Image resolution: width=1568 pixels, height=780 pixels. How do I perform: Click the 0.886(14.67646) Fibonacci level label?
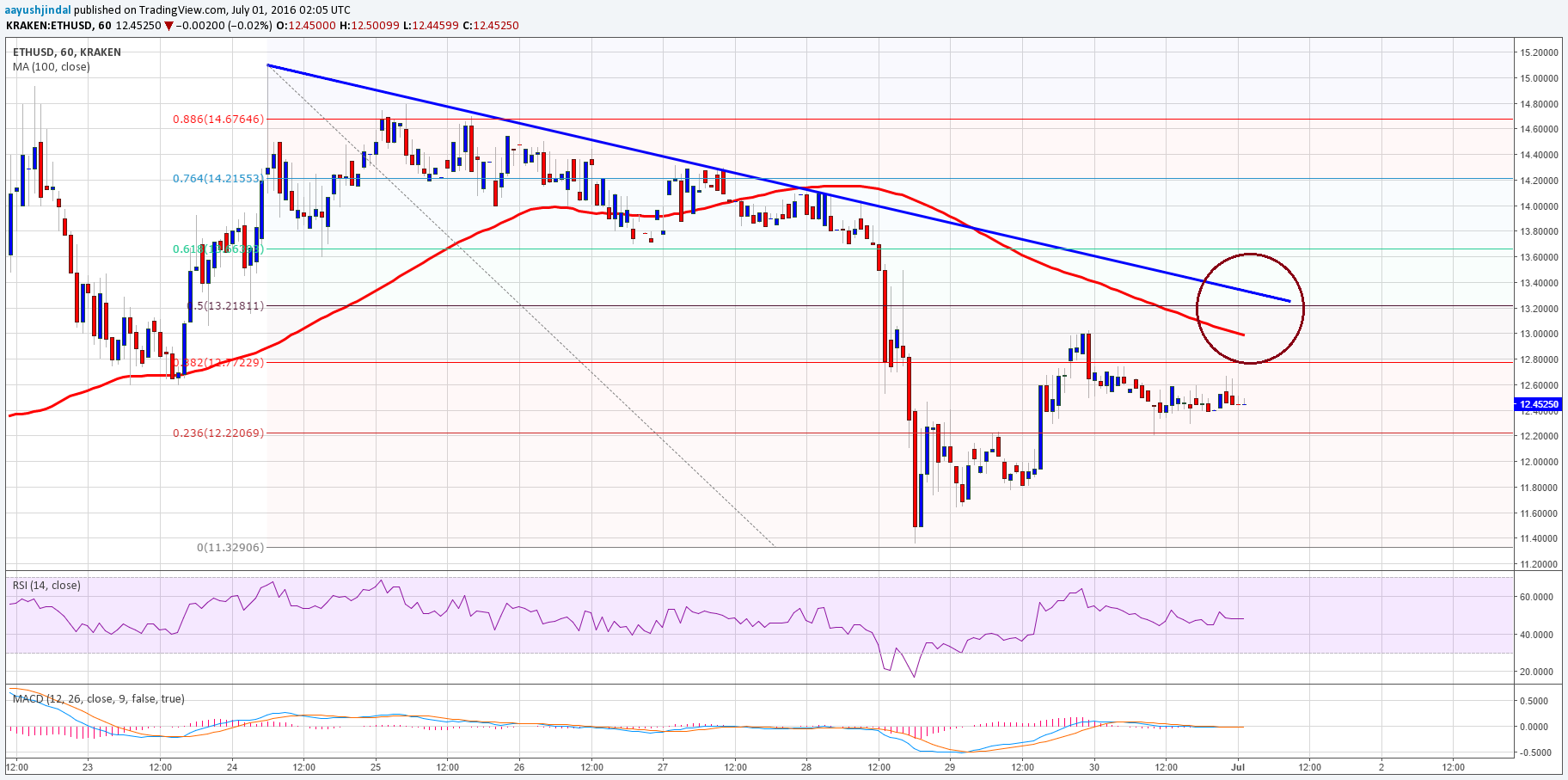coord(218,120)
